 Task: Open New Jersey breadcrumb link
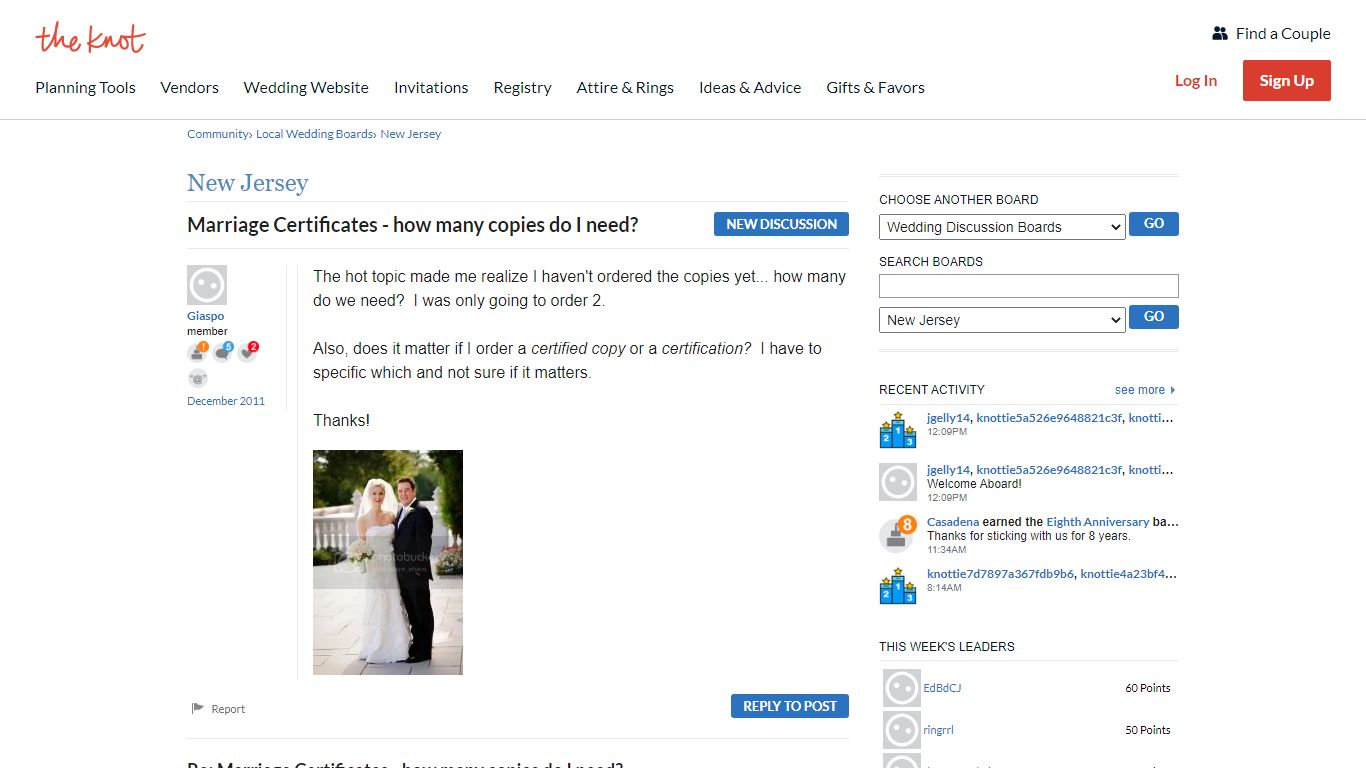point(410,134)
